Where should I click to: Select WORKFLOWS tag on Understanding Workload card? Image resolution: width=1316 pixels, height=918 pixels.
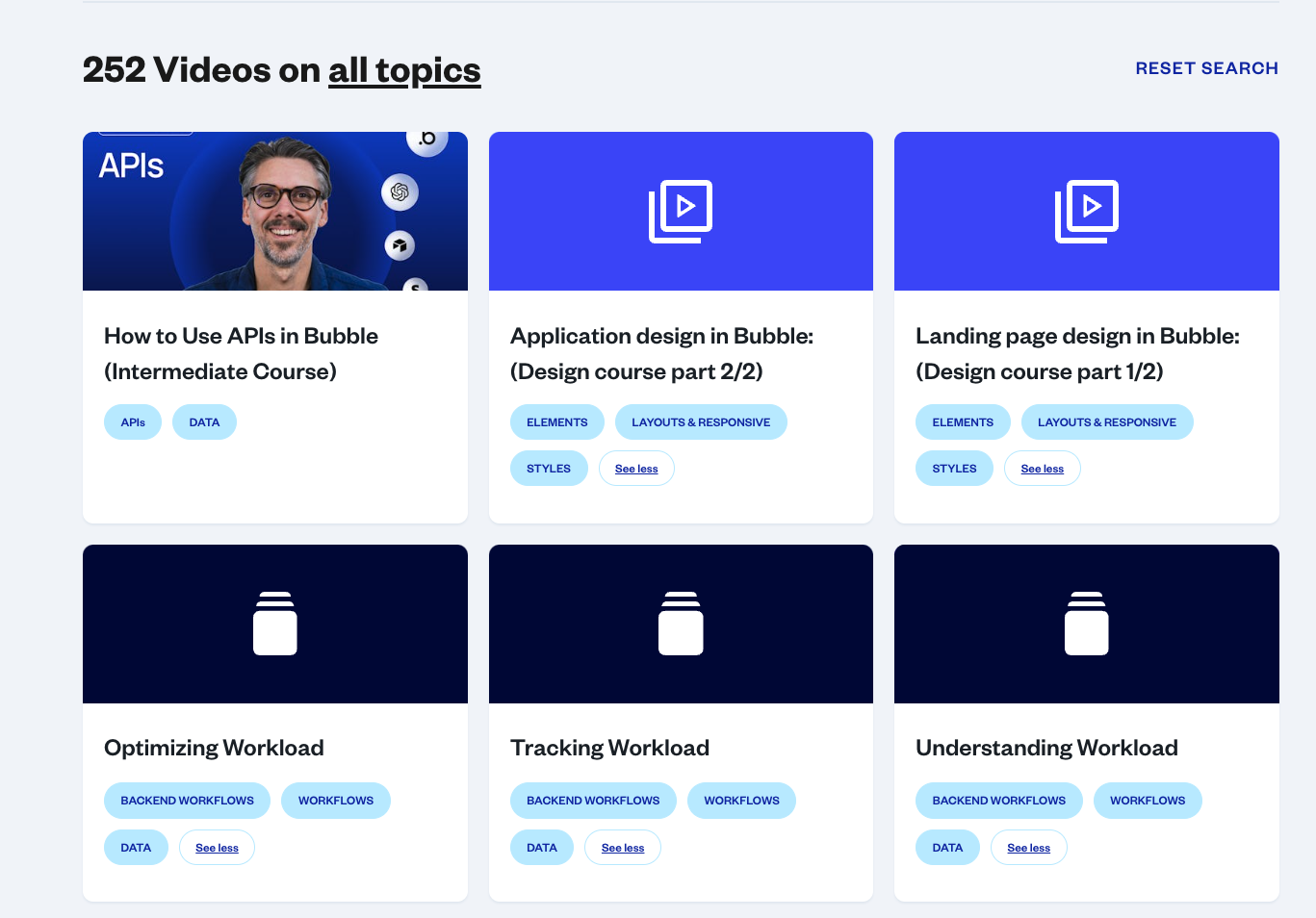1148,801
